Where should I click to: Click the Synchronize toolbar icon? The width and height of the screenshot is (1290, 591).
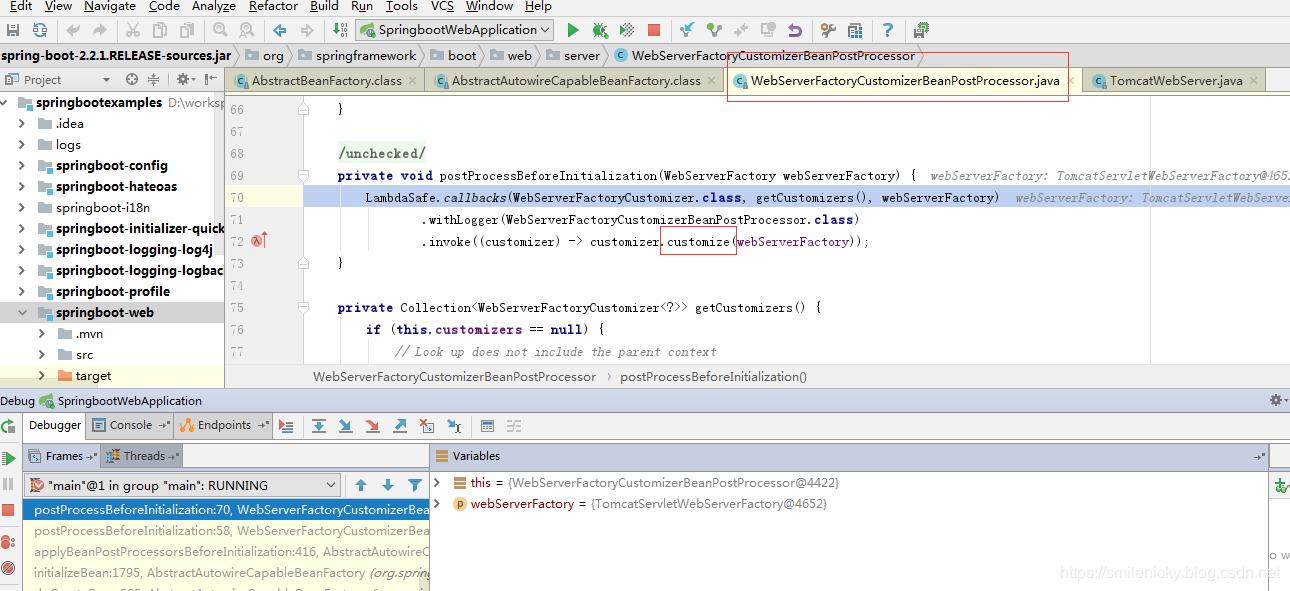pos(39,30)
